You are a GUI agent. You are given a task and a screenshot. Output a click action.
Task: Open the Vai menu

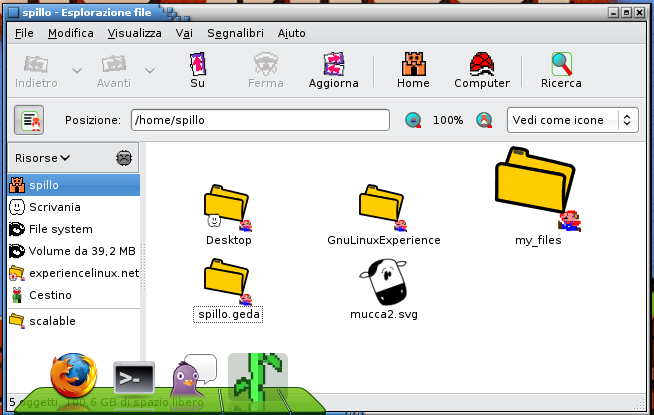point(184,33)
